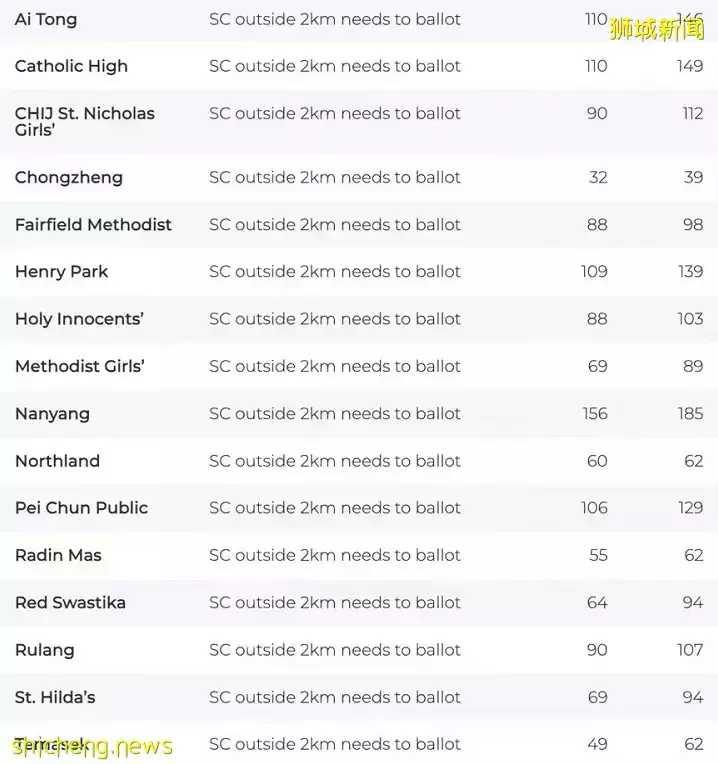Click the Rulang school name
The image size is (718, 764).
pos(45,650)
